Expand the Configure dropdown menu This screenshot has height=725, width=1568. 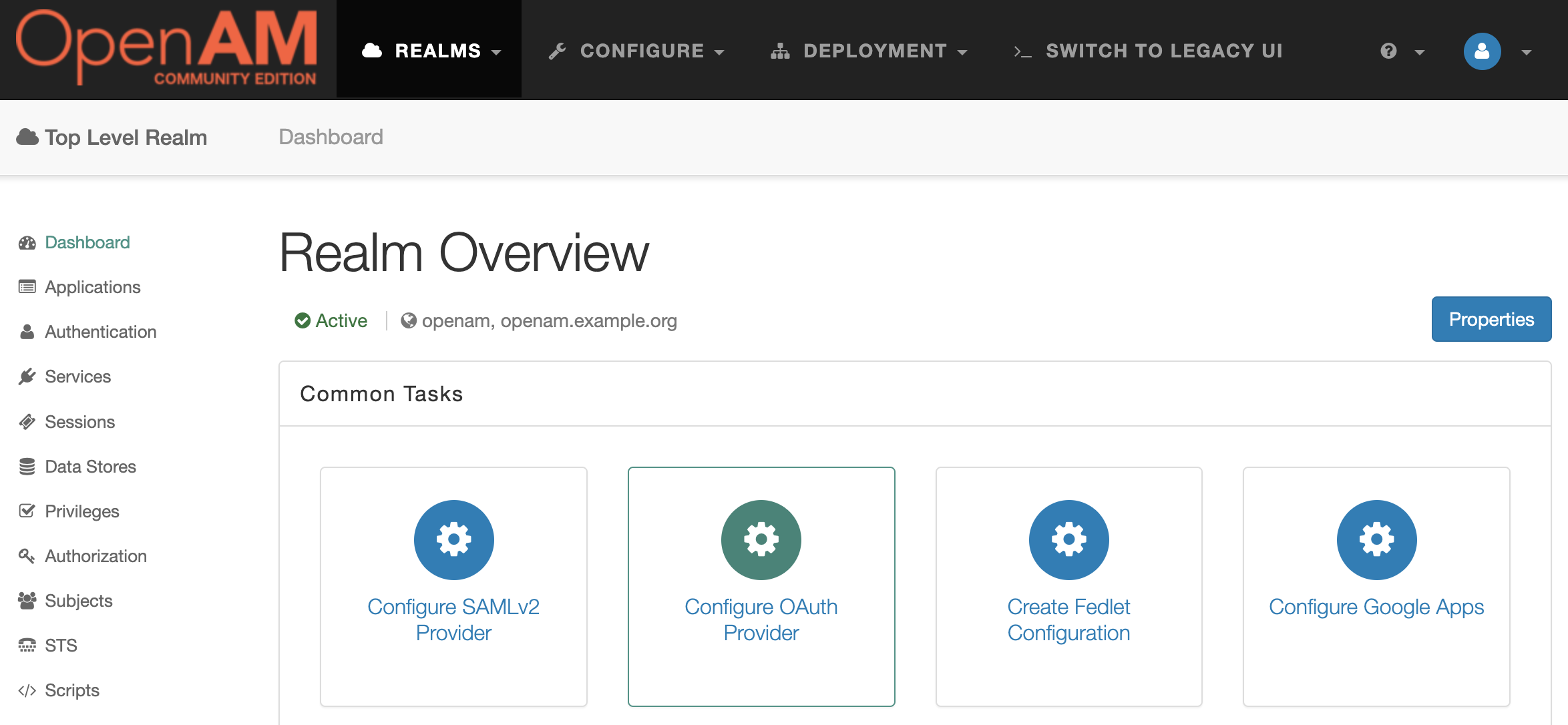636,51
